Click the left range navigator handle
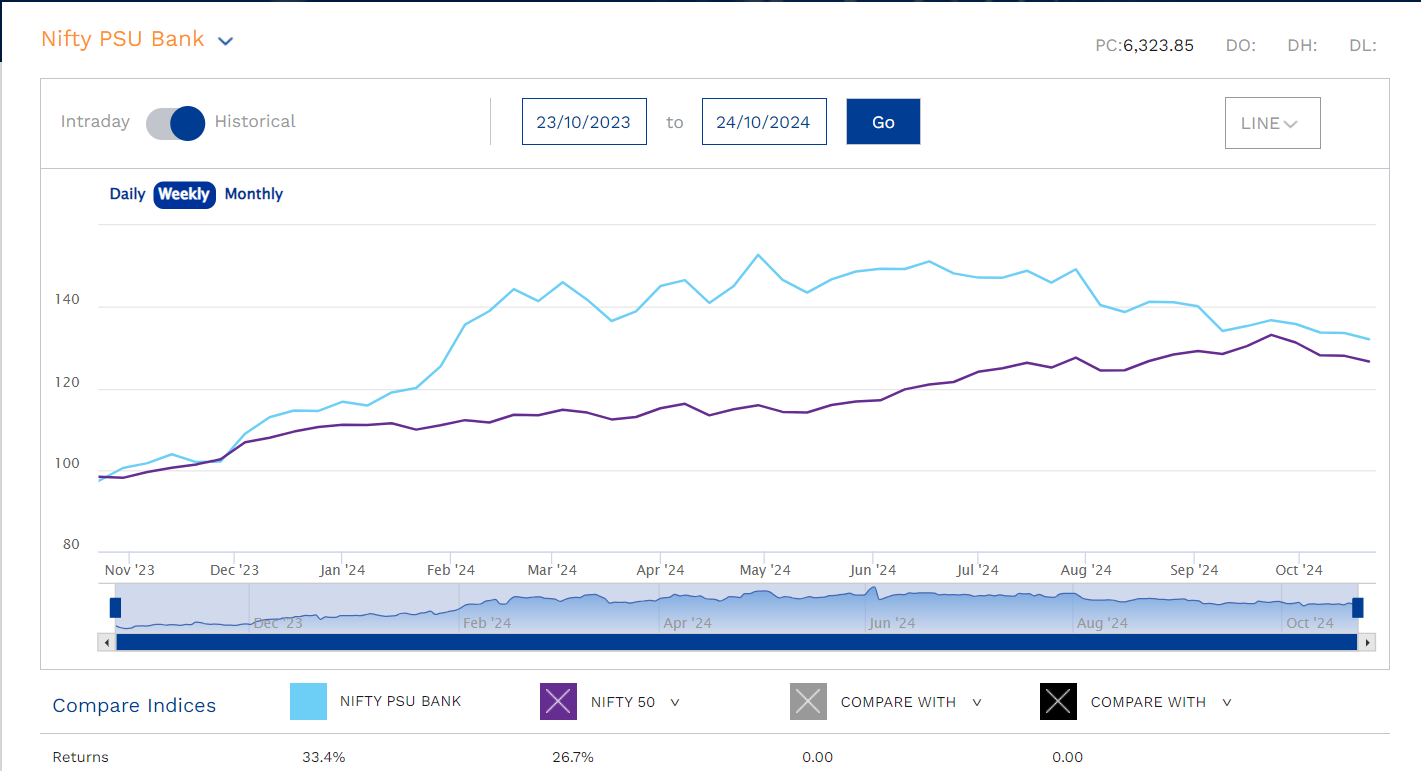1421x771 pixels. (x=115, y=607)
